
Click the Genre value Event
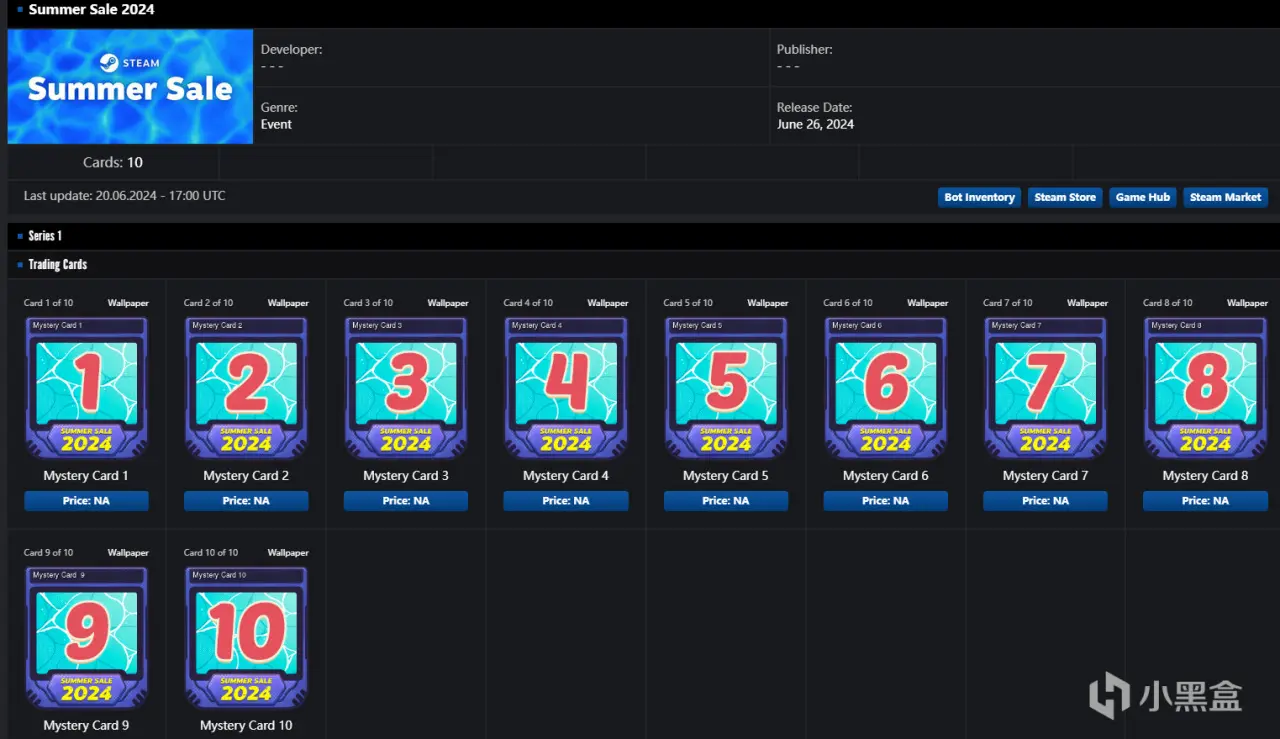pos(276,125)
